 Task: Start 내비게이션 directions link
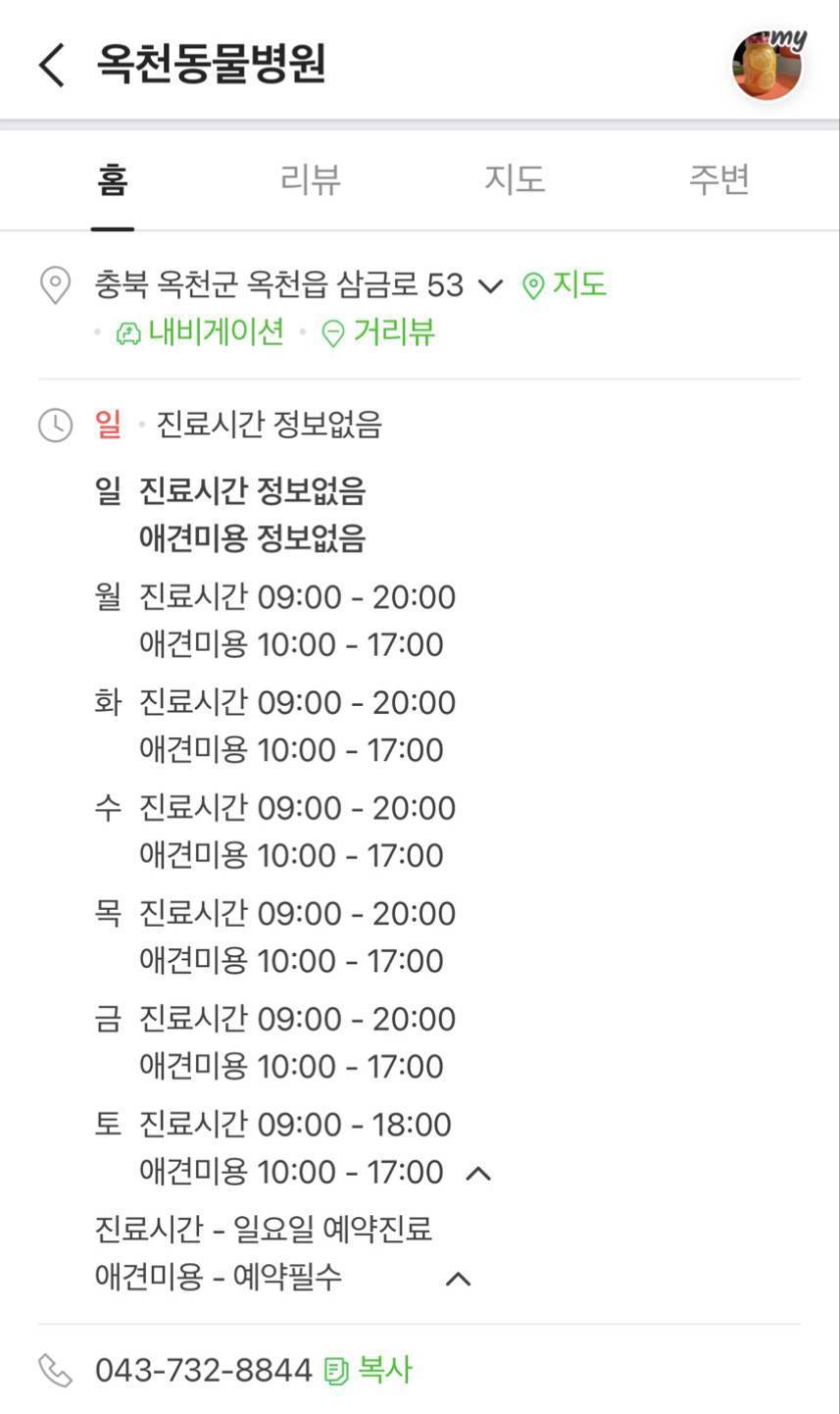[216, 332]
